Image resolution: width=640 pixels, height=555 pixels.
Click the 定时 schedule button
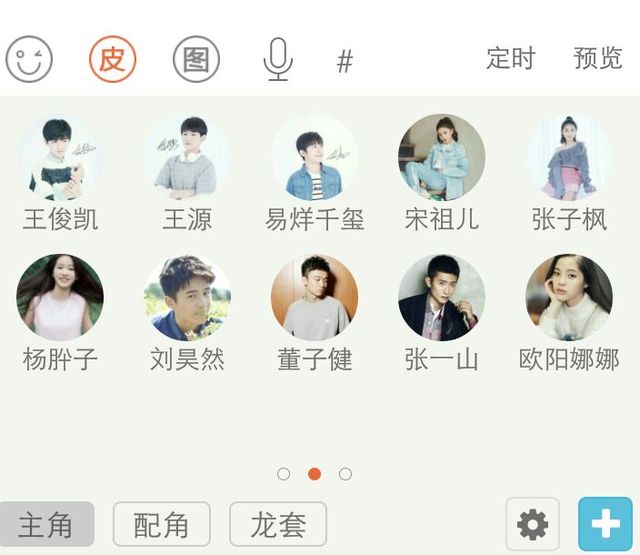tap(511, 58)
